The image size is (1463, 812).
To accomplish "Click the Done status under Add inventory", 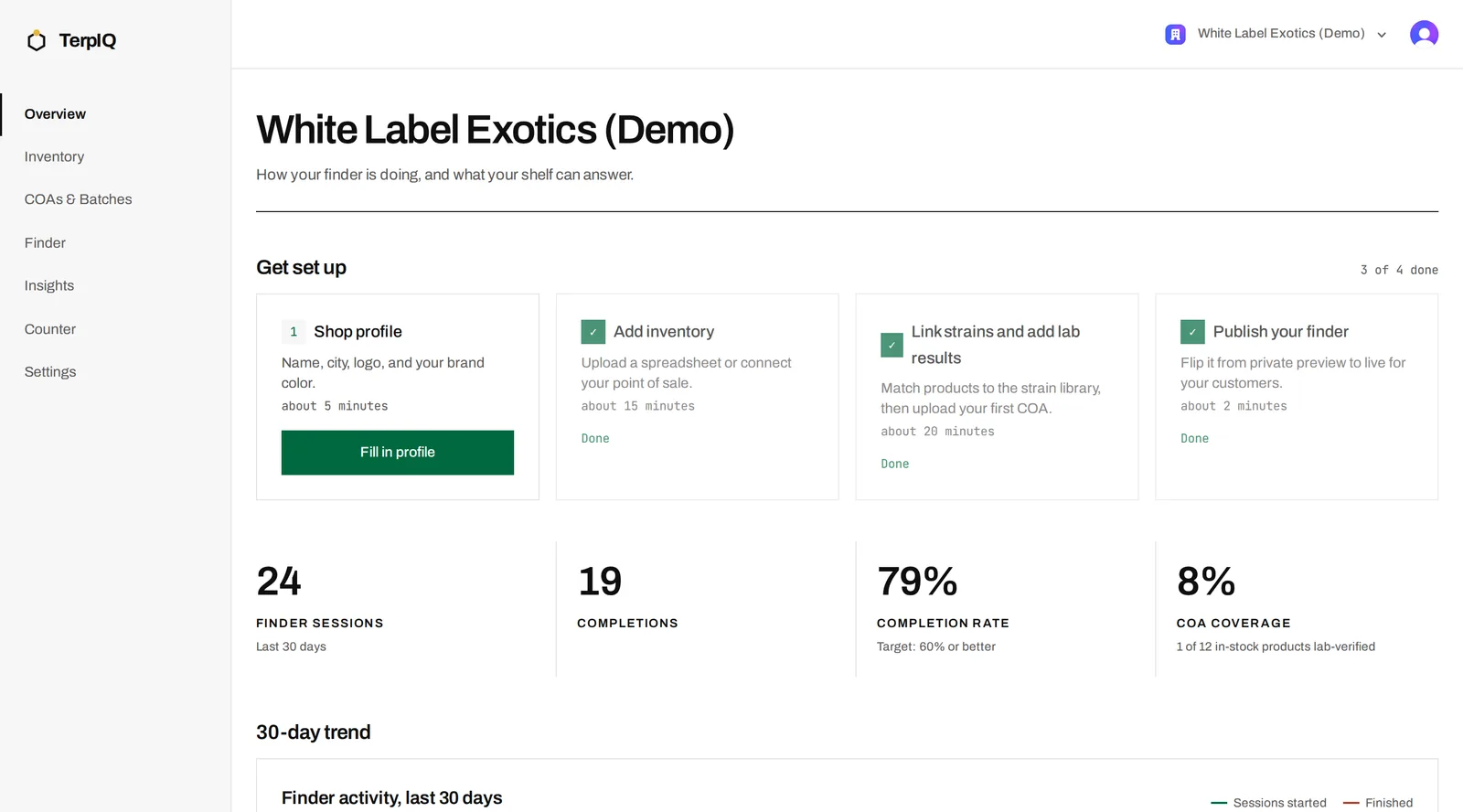I will (x=595, y=439).
